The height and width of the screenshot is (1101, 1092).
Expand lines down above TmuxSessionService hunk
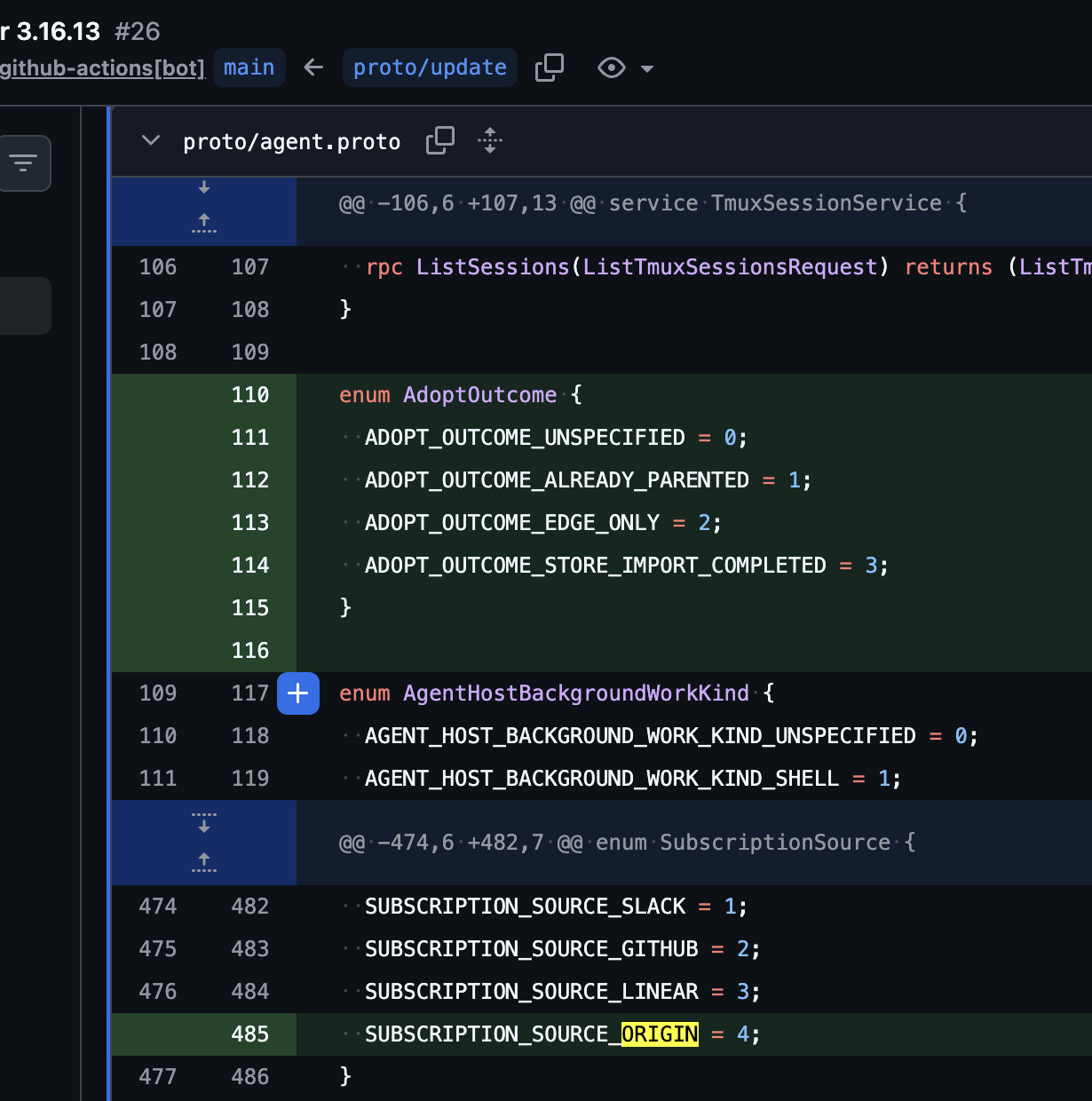click(x=204, y=187)
